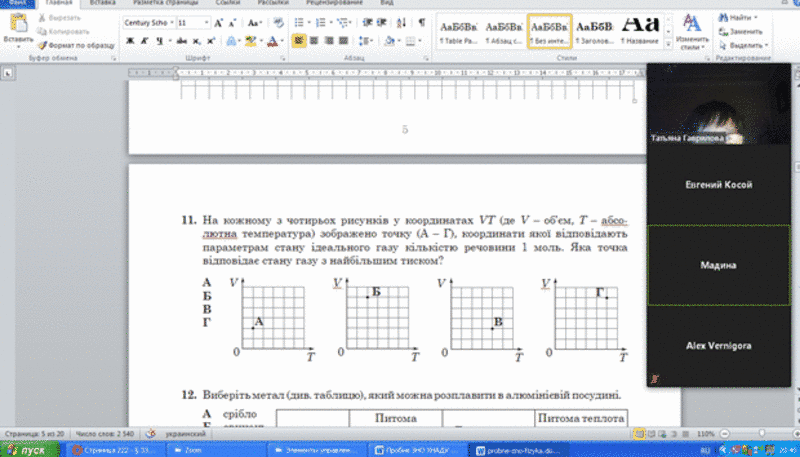Expand the styles gallery more arrow
The height and width of the screenshot is (457, 800).
(668, 44)
